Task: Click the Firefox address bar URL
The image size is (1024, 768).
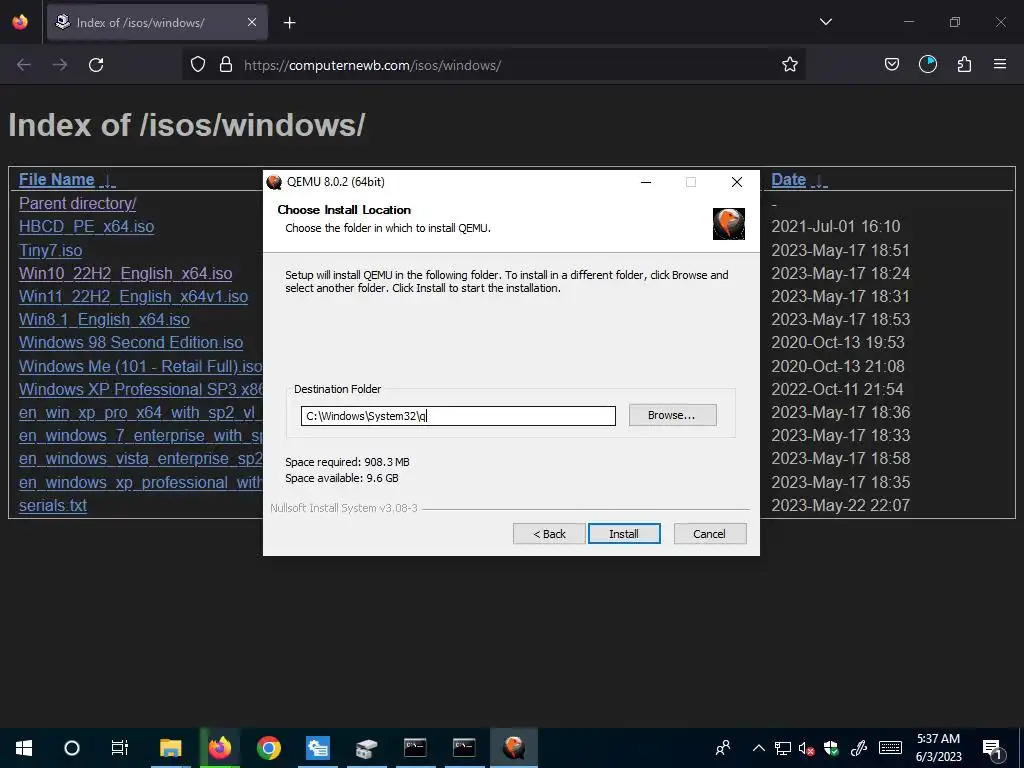Action: (x=372, y=65)
